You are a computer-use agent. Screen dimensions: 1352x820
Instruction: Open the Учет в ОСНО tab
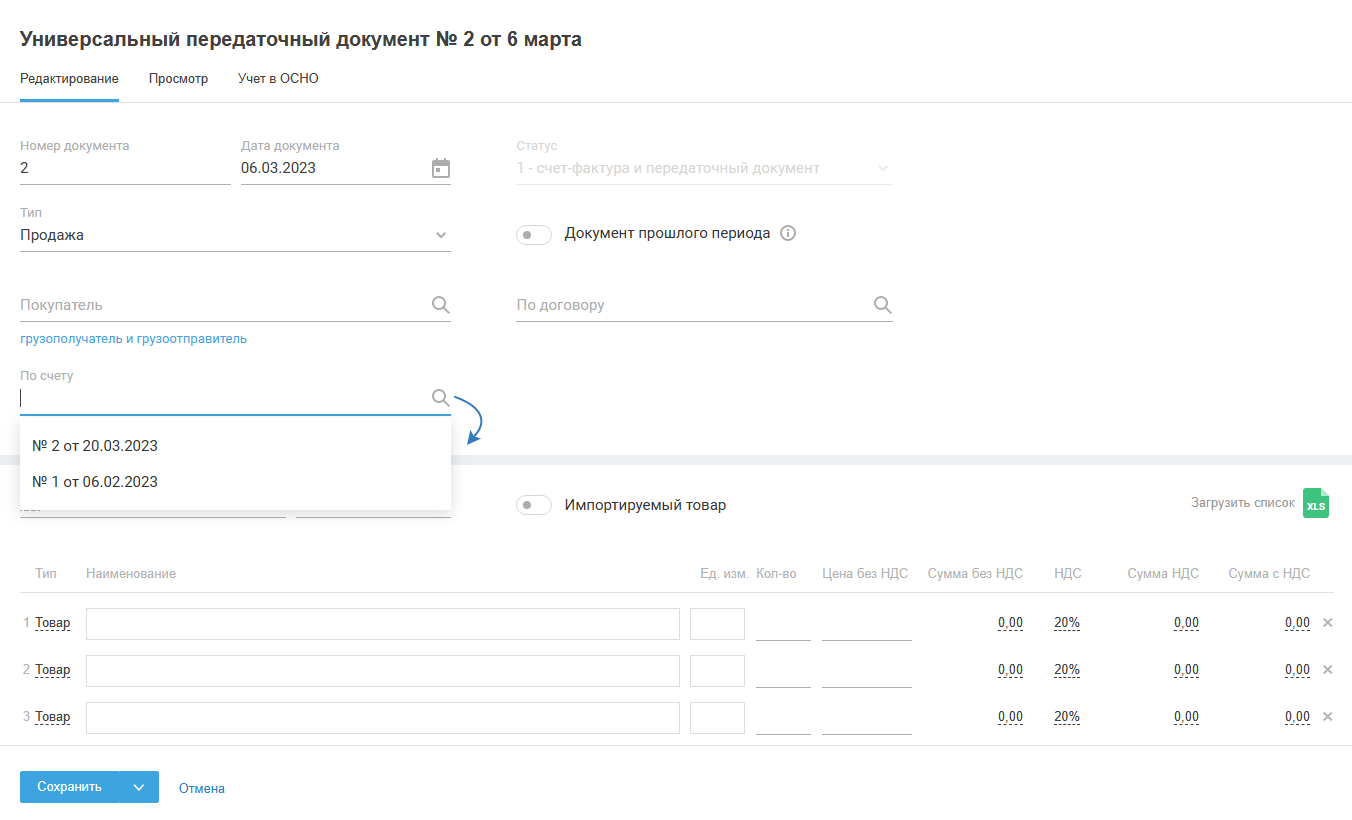[278, 78]
